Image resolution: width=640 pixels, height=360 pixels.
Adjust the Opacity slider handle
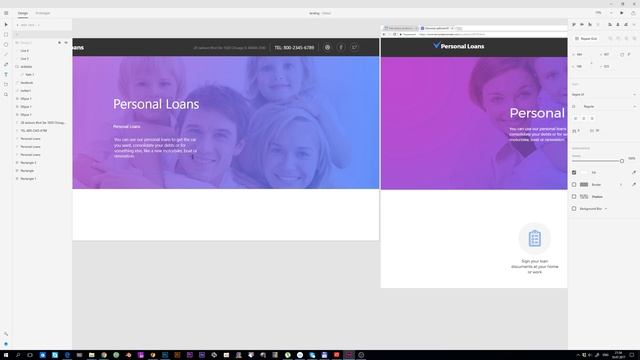coord(622,161)
